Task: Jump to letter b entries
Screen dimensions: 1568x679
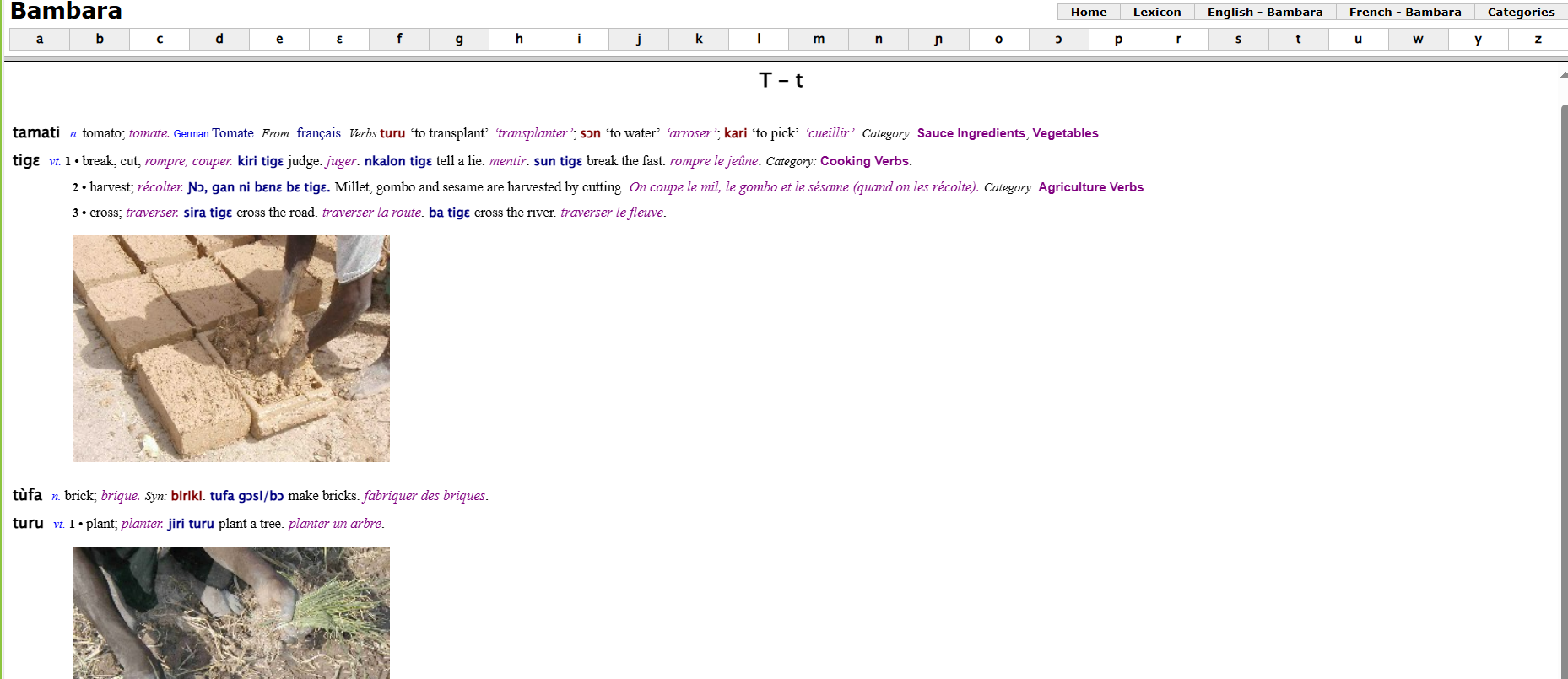Action: click(x=100, y=39)
